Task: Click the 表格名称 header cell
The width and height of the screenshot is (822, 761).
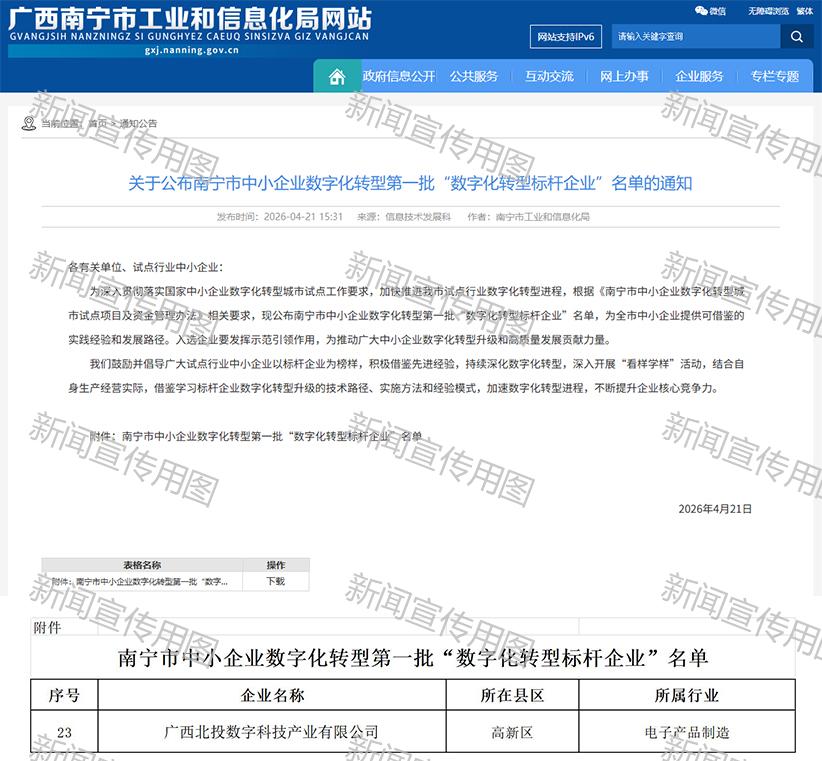Action: pos(142,565)
